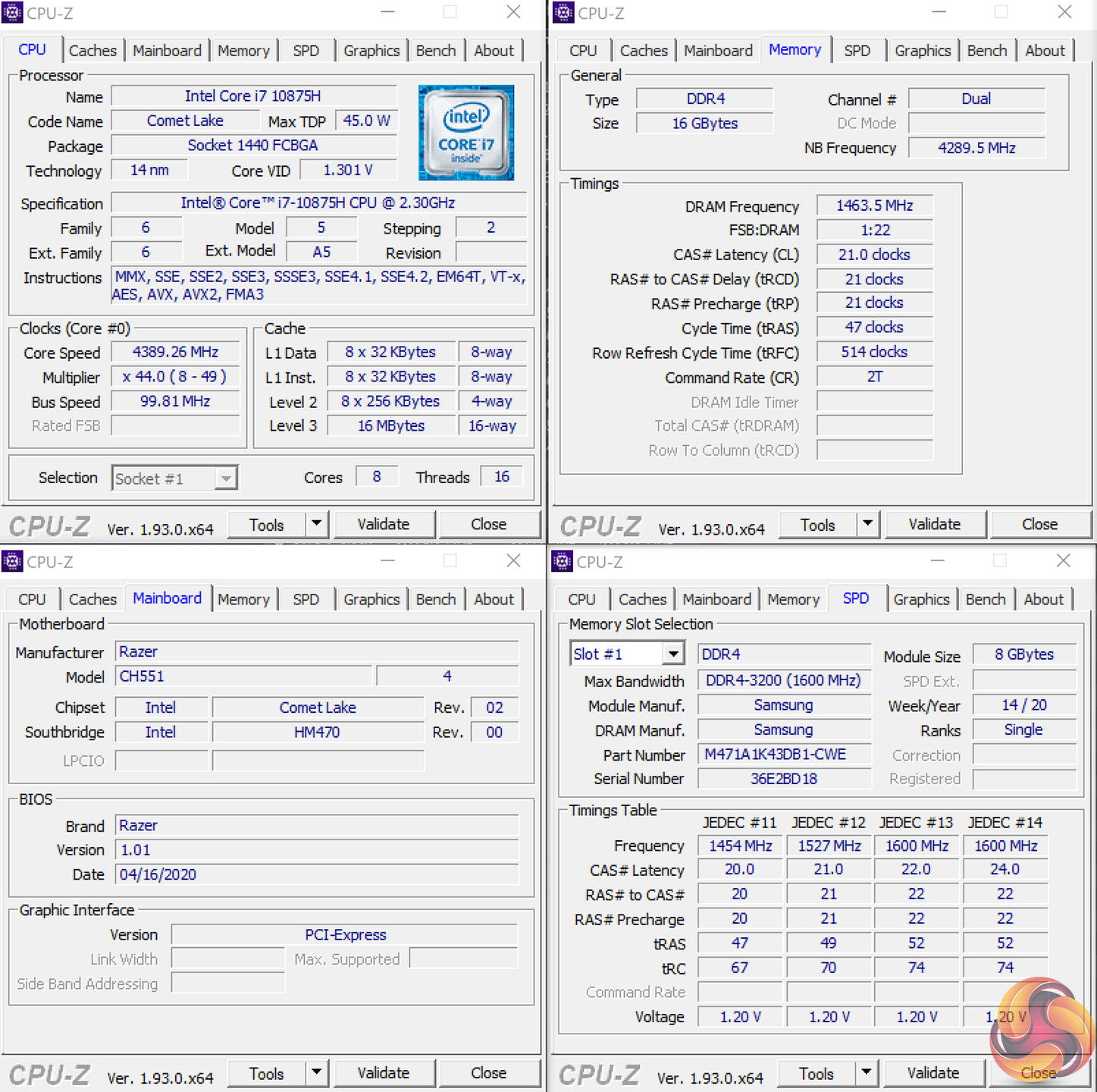1097x1092 pixels.
Task: Click the JEDEC #11 frequency "1454 MHz"
Action: pyautogui.click(x=740, y=846)
